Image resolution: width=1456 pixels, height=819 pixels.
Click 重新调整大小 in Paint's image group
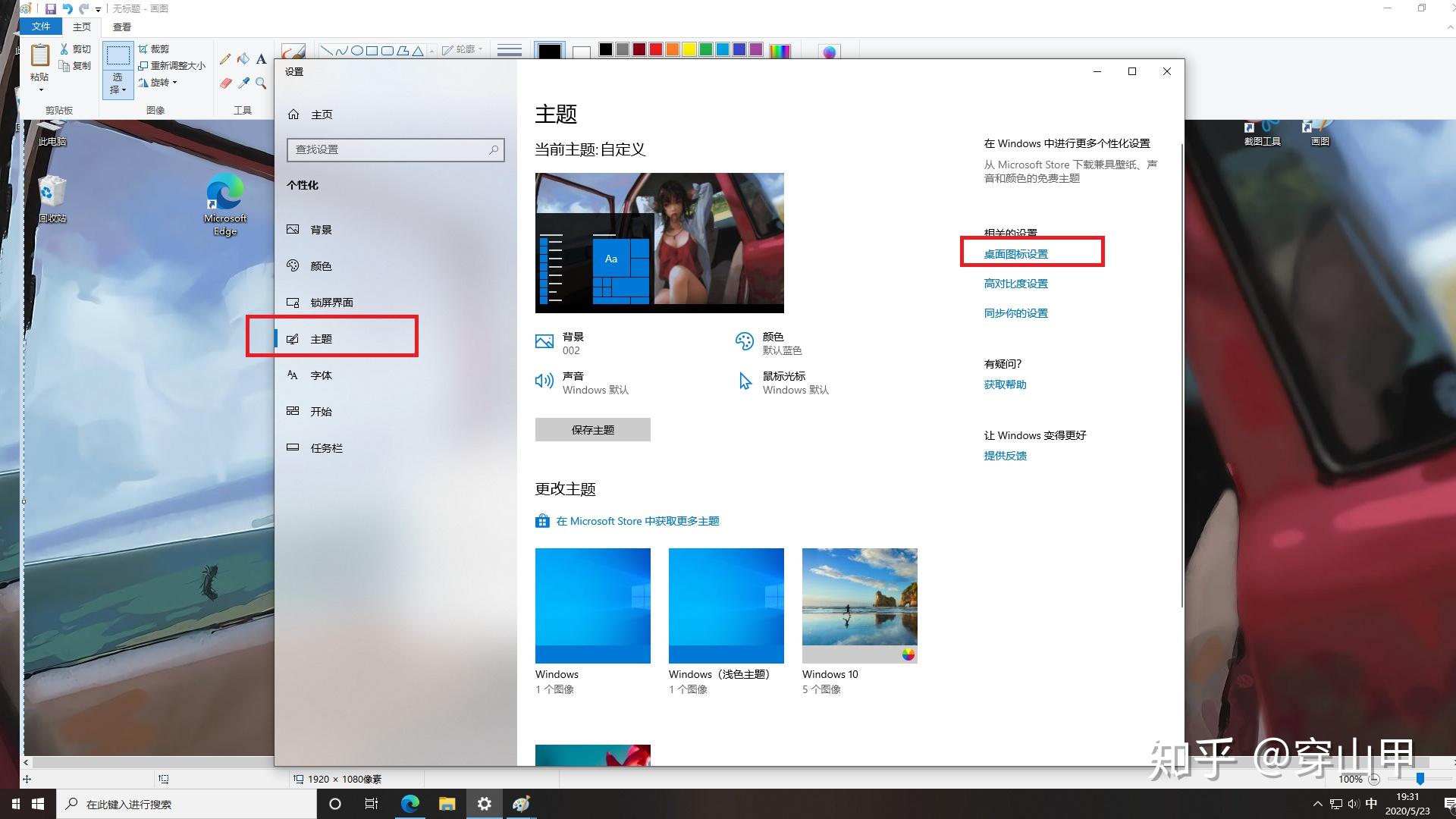172,65
